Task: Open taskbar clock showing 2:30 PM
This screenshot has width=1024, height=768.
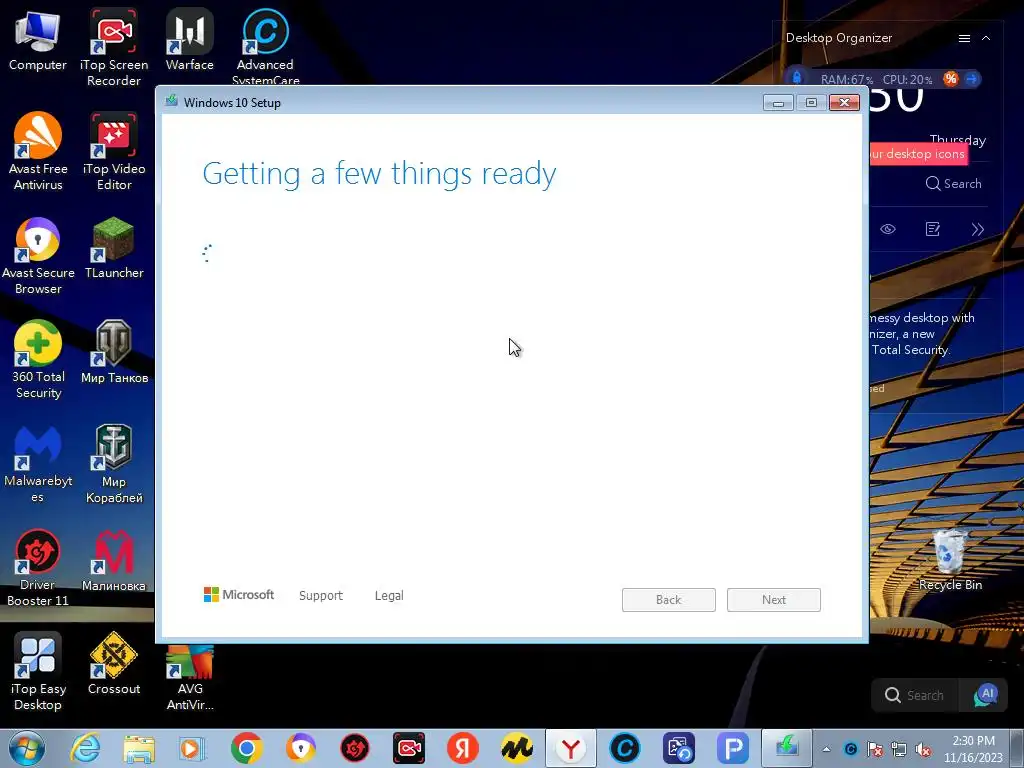Action: click(973, 749)
